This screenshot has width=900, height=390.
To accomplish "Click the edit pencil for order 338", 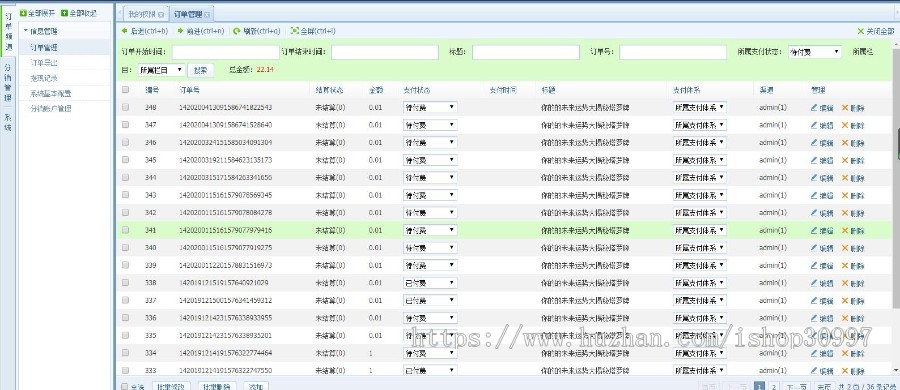I will [813, 283].
